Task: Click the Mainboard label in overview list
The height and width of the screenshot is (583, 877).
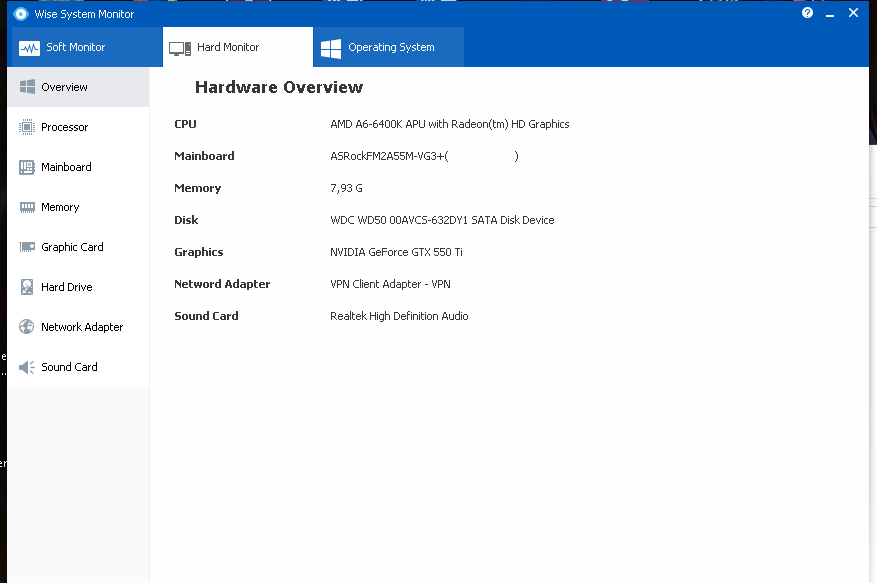Action: coord(204,156)
